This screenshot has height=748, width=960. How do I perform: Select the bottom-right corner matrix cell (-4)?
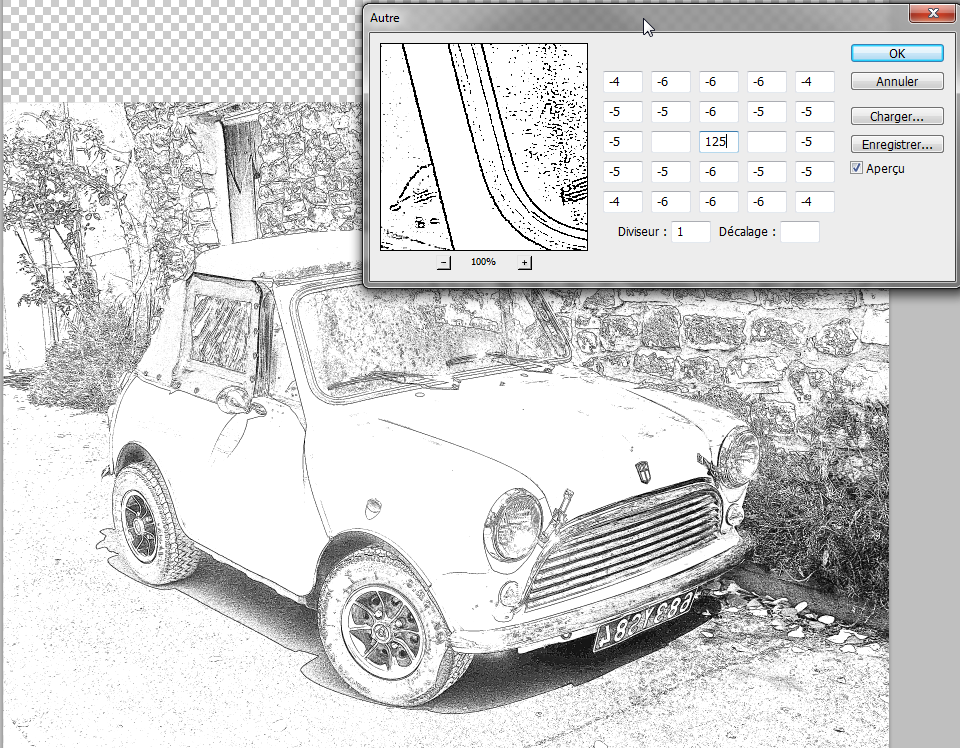[x=814, y=202]
